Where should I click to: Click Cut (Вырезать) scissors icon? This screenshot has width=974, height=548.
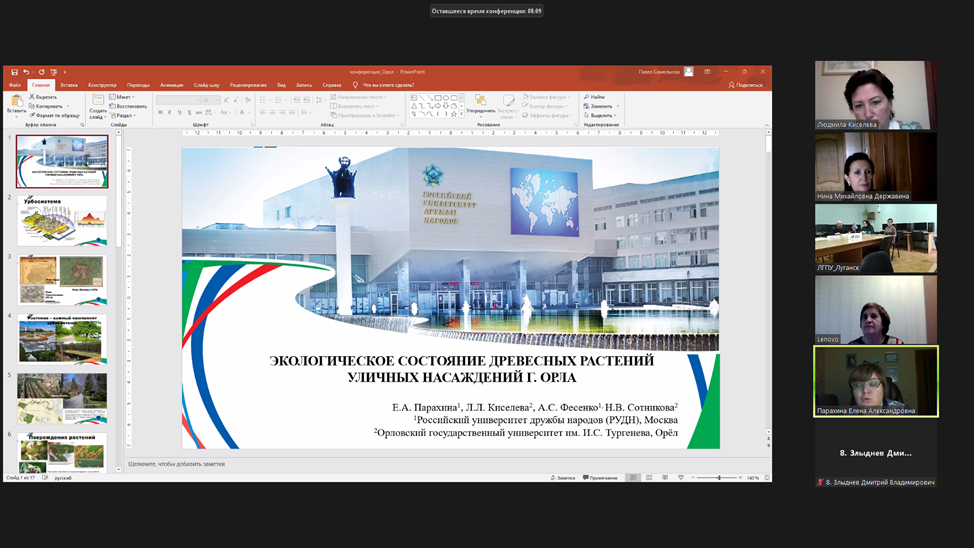pos(32,97)
